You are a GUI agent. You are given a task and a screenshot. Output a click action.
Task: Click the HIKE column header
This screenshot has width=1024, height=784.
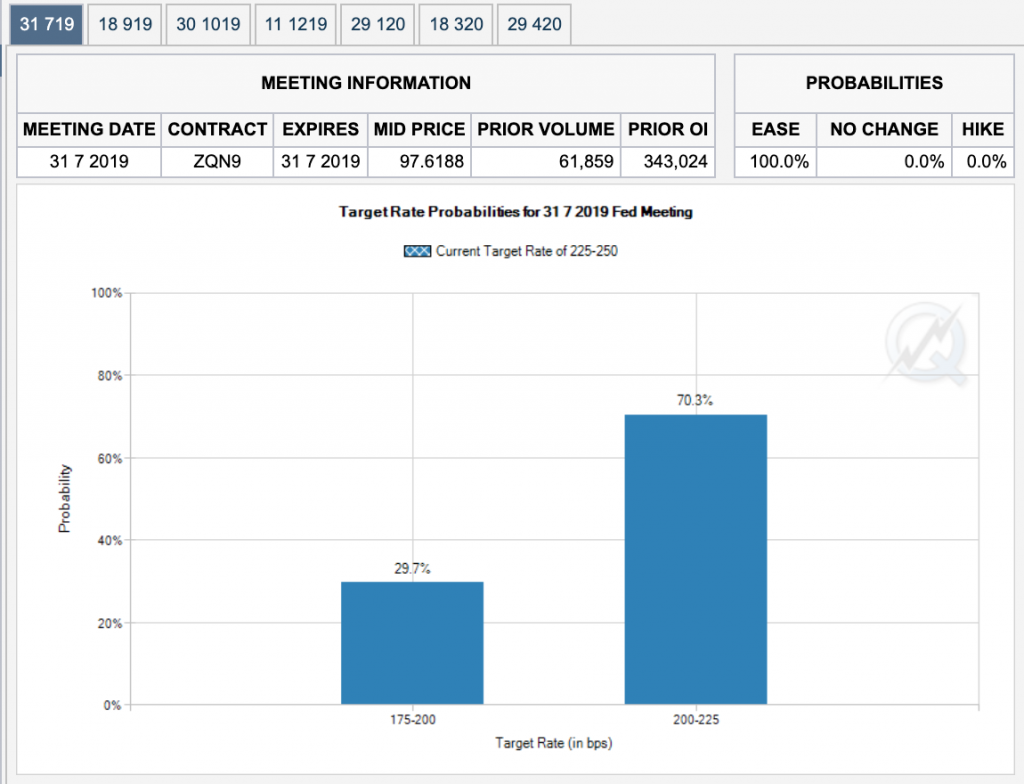(x=983, y=129)
